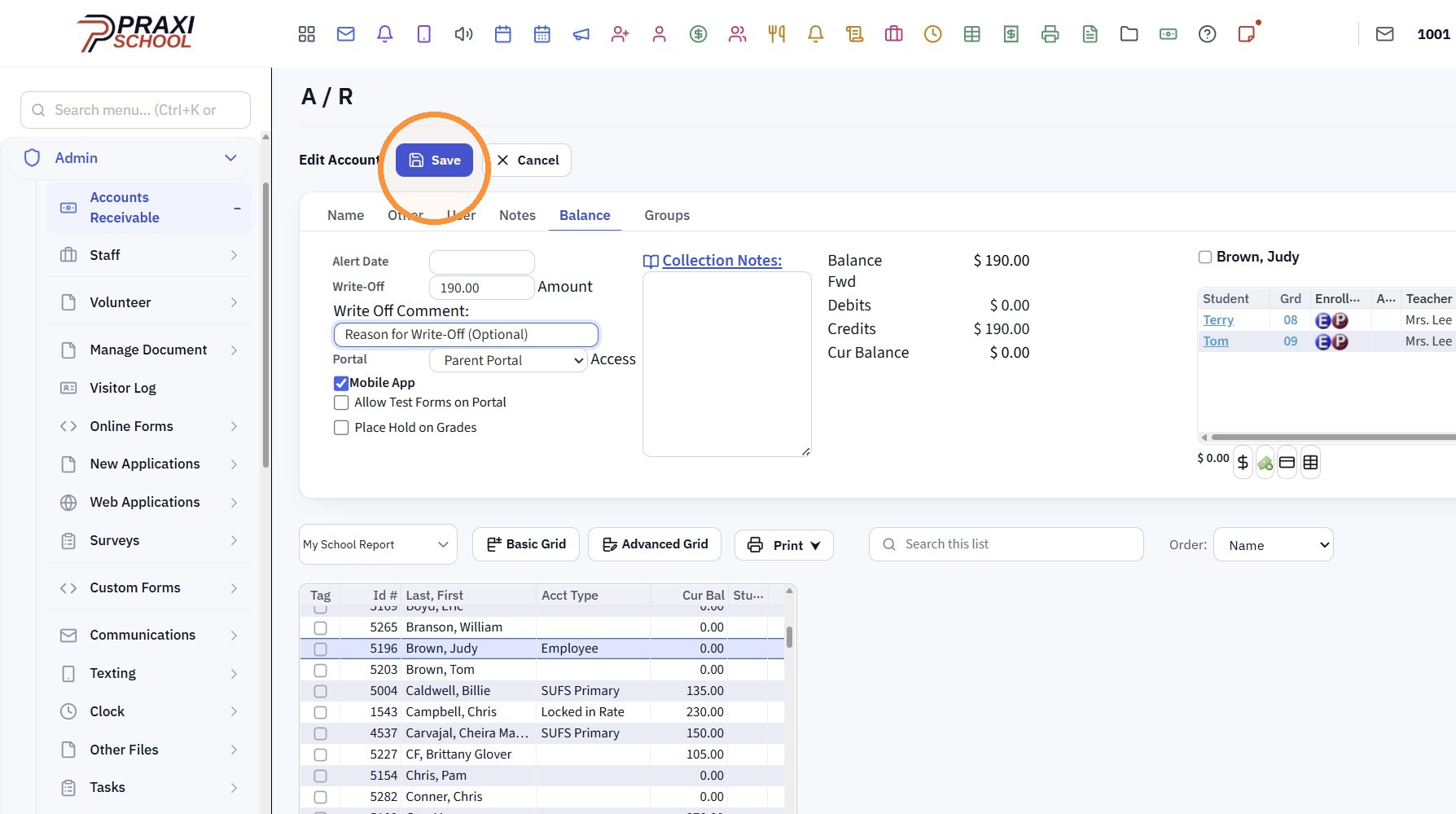
Task: Open the Advanced Grid view
Action: [655, 544]
